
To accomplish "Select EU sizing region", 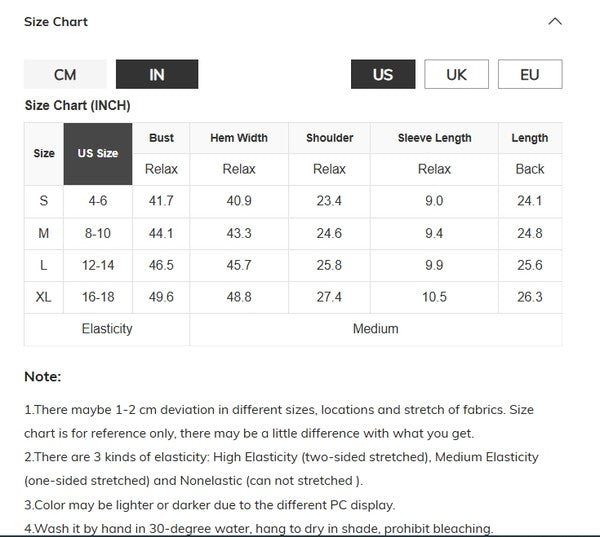I will pos(529,75).
